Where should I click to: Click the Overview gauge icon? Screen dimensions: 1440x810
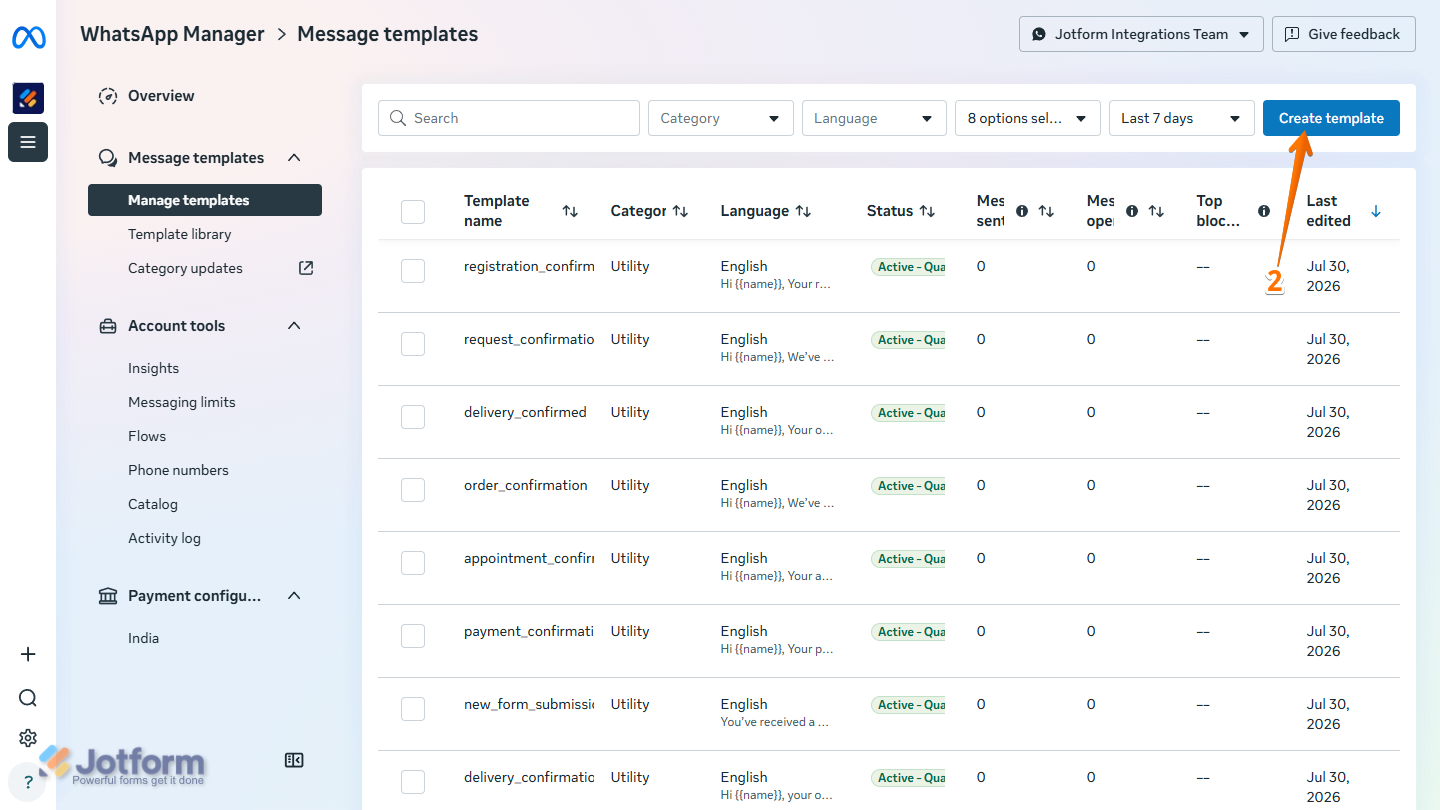[x=108, y=96]
